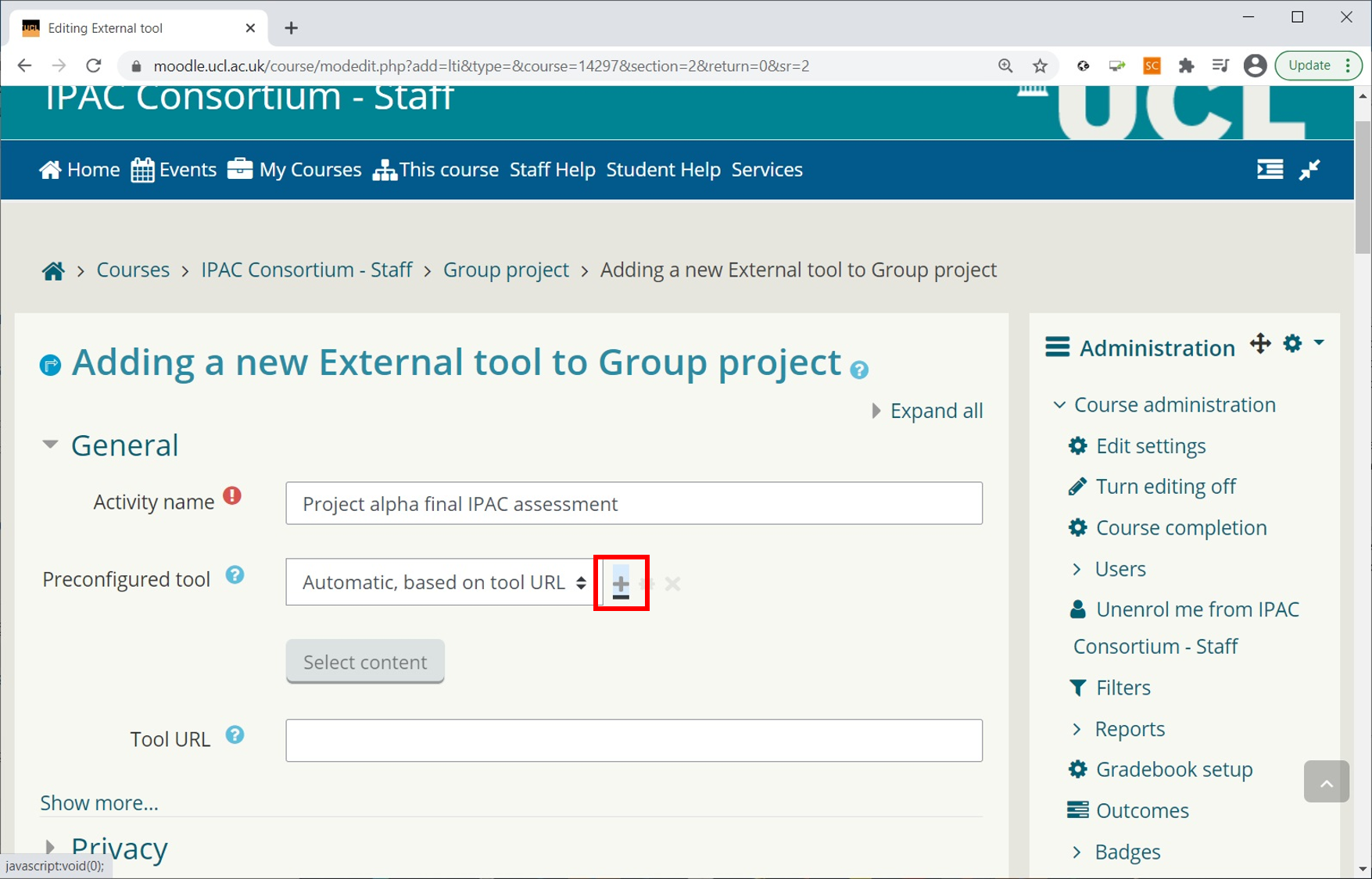Screen dimensions: 1372x879
Task: Click the IPAC Consortium - Staff header title
Action: pos(249,98)
